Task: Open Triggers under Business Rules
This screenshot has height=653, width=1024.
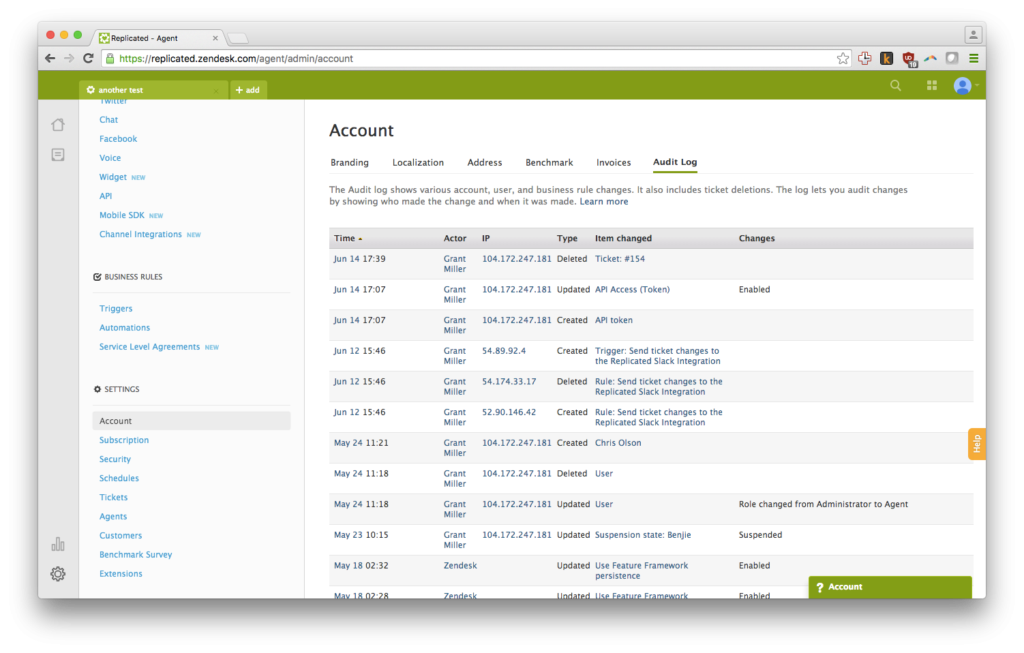Action: [x=116, y=308]
